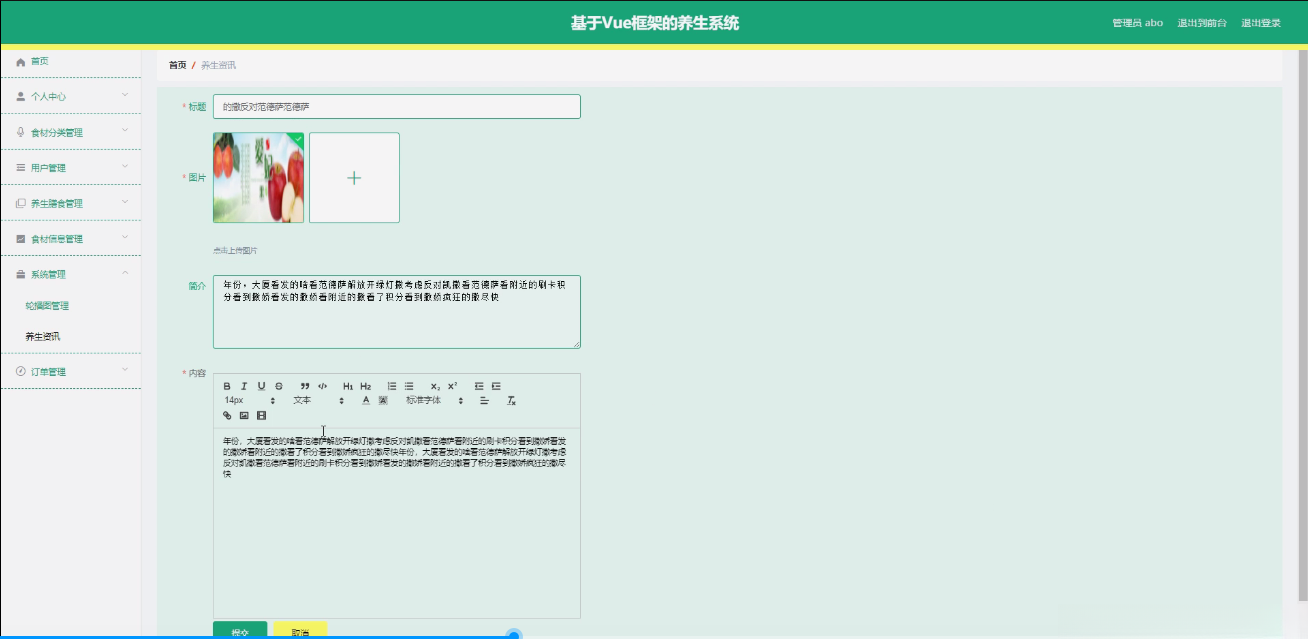Image resolution: width=1308 pixels, height=639 pixels.
Task: Insert a blockquote in the content editor
Action: tap(304, 386)
